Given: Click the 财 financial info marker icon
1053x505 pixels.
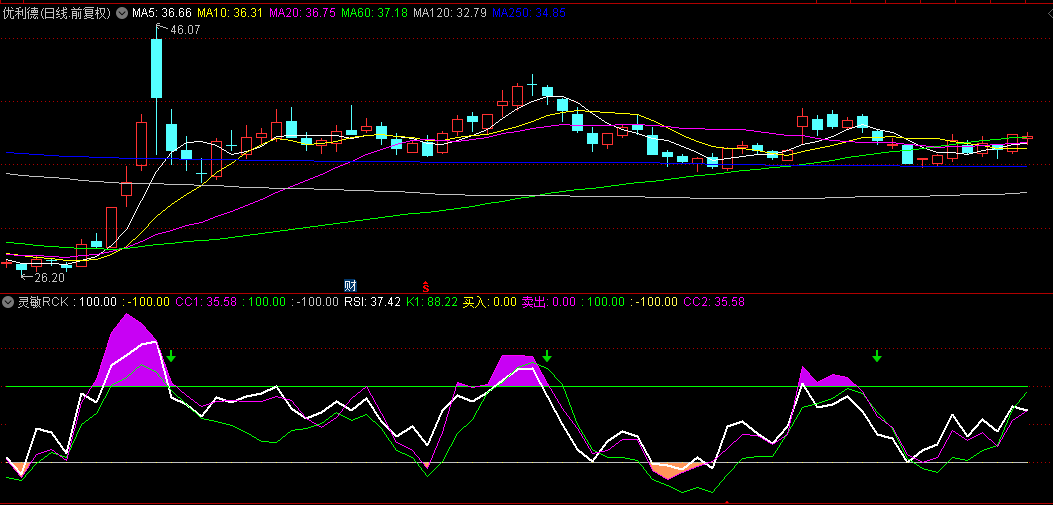Looking at the screenshot, I should click(349, 286).
